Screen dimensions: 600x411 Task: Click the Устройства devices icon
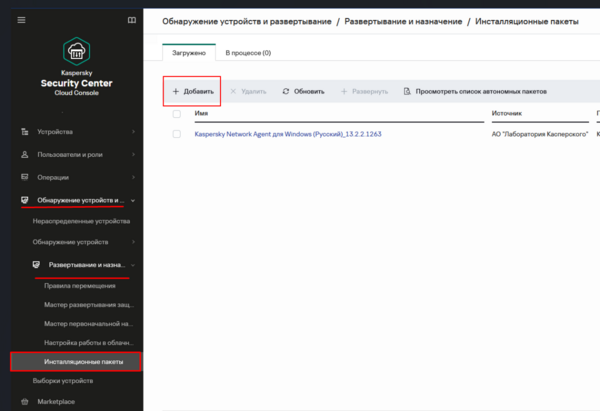(25, 132)
